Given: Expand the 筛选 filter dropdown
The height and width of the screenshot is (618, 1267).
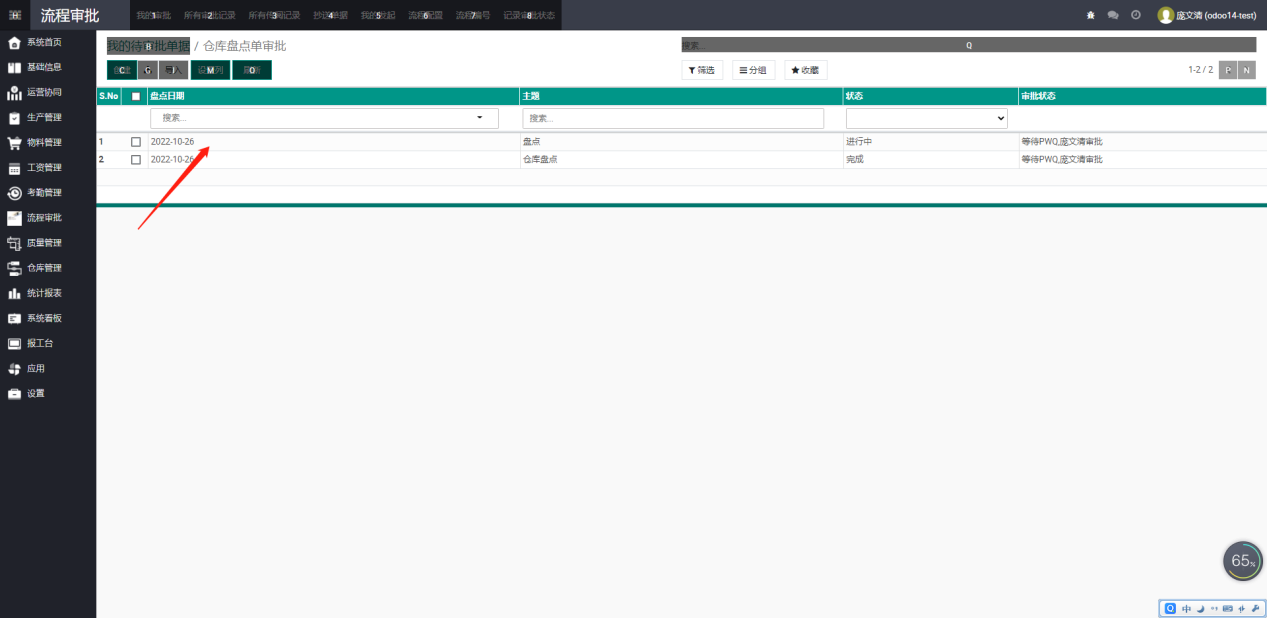Looking at the screenshot, I should [x=702, y=70].
